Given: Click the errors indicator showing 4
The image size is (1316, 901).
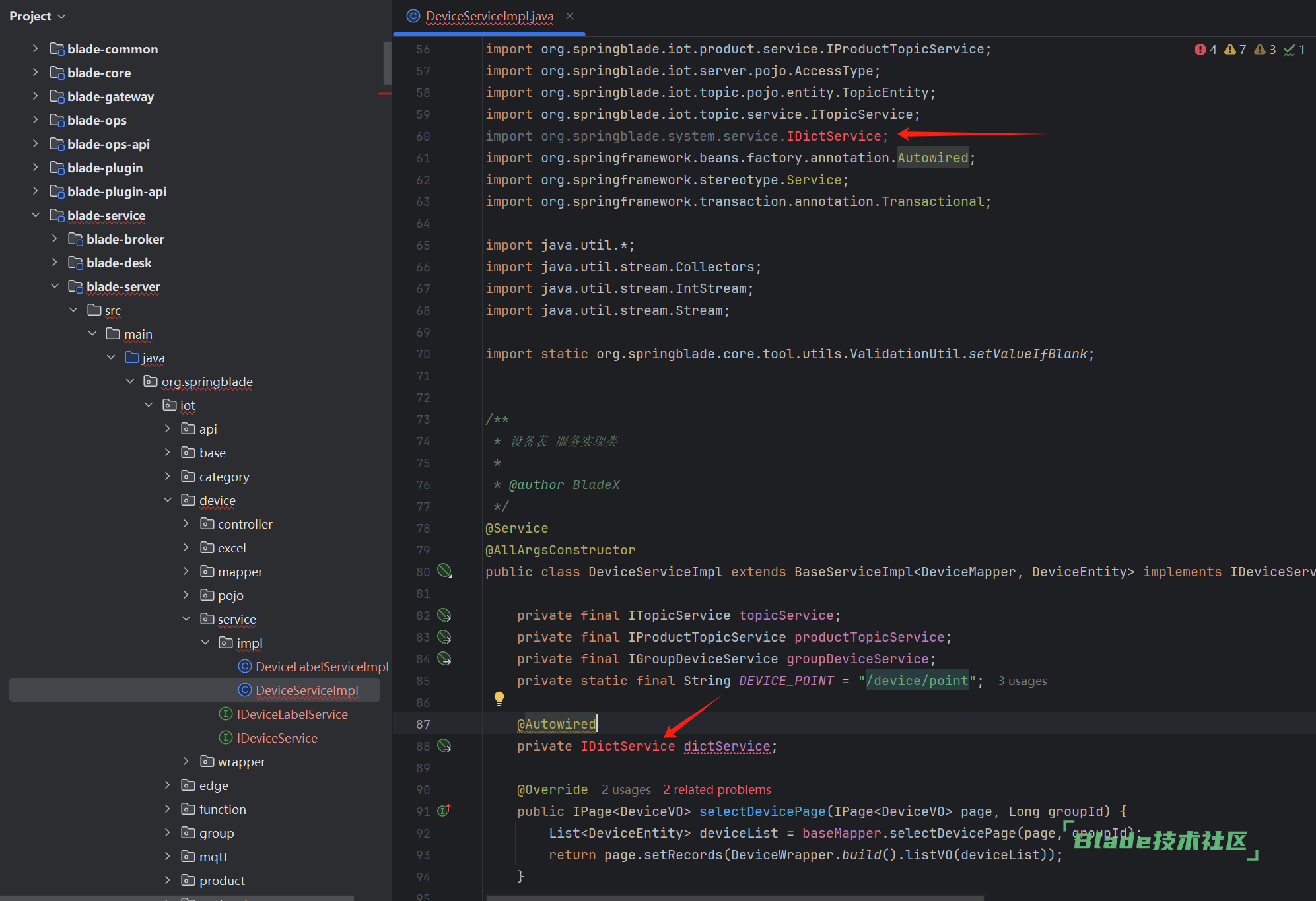Looking at the screenshot, I should coord(1206,50).
